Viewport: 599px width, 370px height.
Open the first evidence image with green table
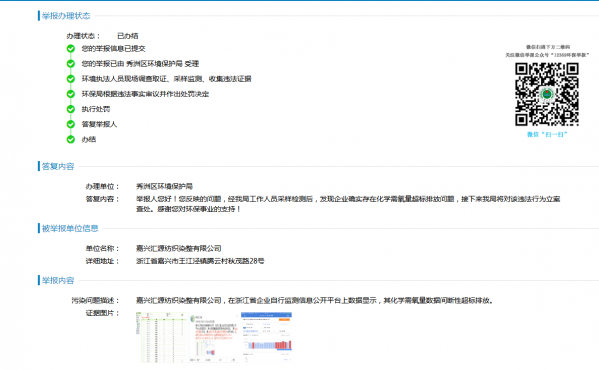162,337
